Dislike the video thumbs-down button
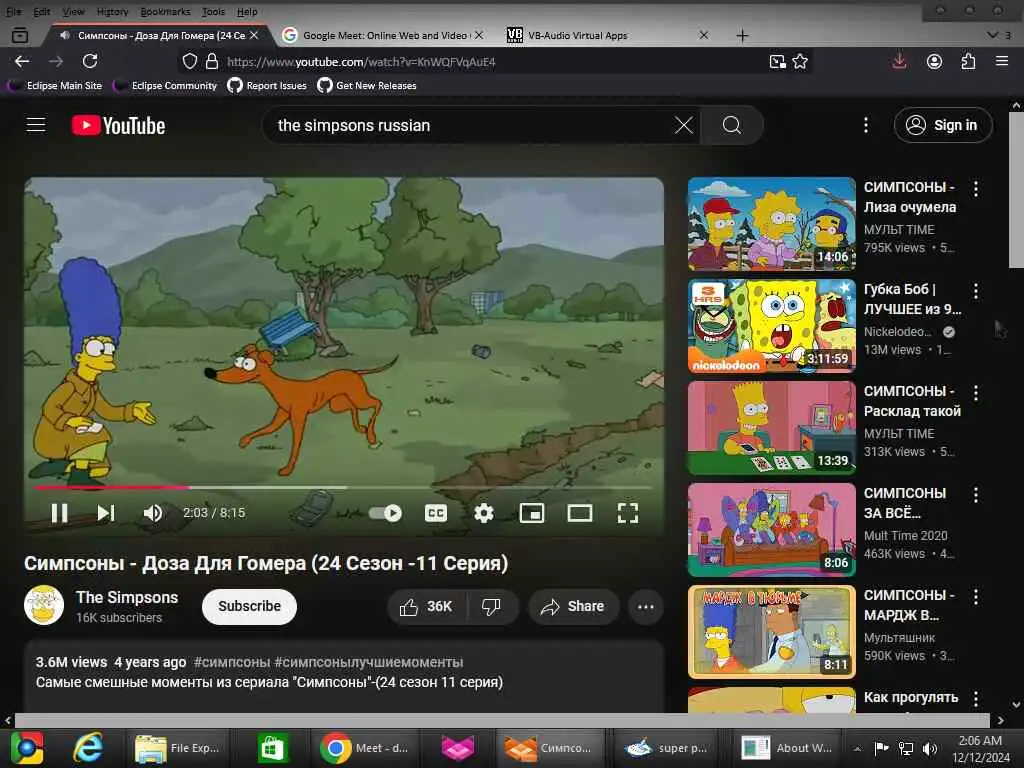 pyautogui.click(x=492, y=607)
